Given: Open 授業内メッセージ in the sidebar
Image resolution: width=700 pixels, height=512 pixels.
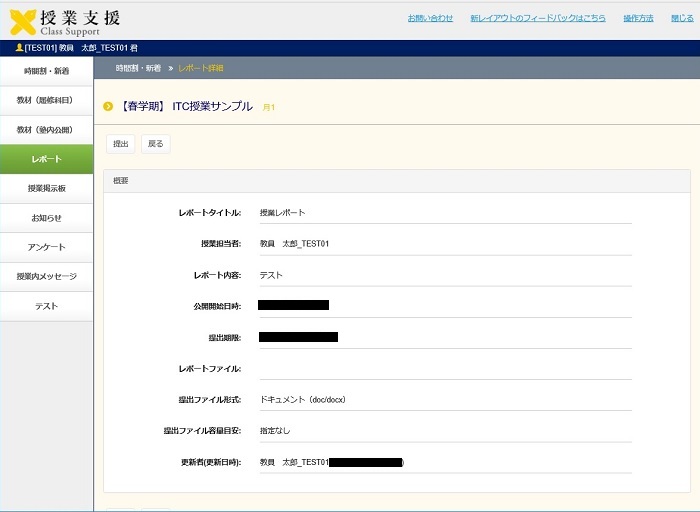Looking at the screenshot, I should click(46, 276).
